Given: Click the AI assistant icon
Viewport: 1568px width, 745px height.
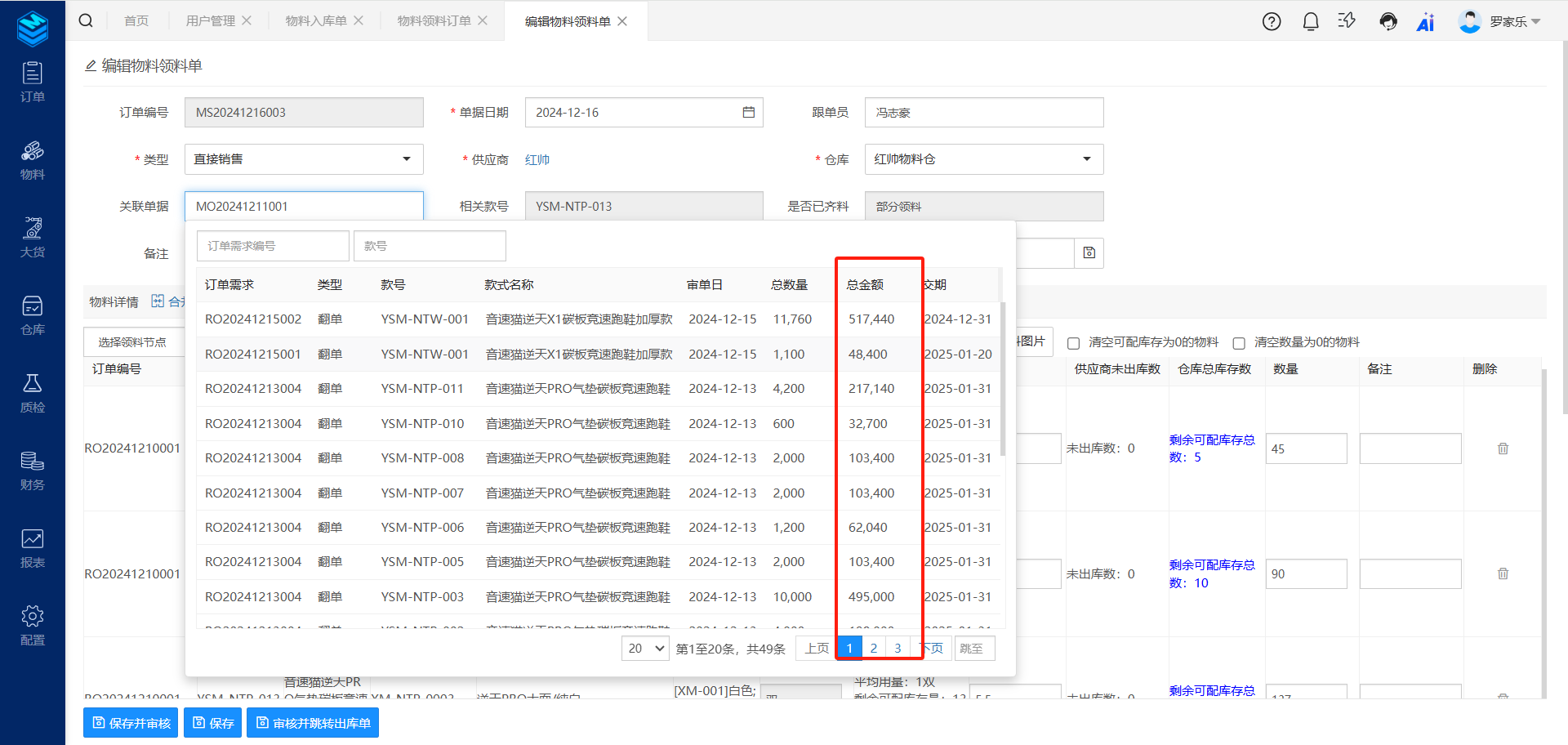Looking at the screenshot, I should pyautogui.click(x=1425, y=21).
